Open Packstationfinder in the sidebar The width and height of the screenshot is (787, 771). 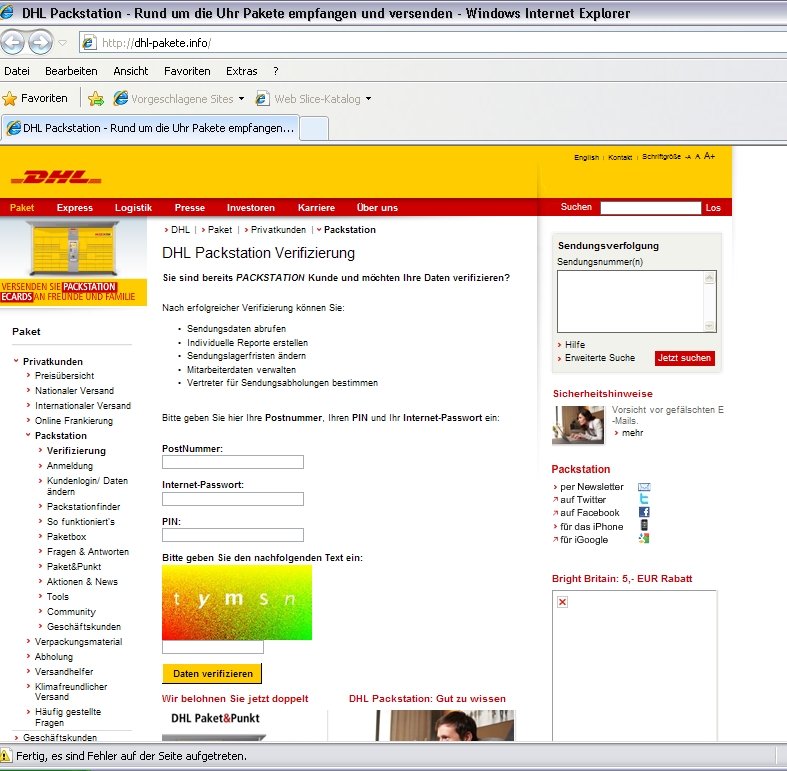(x=83, y=507)
